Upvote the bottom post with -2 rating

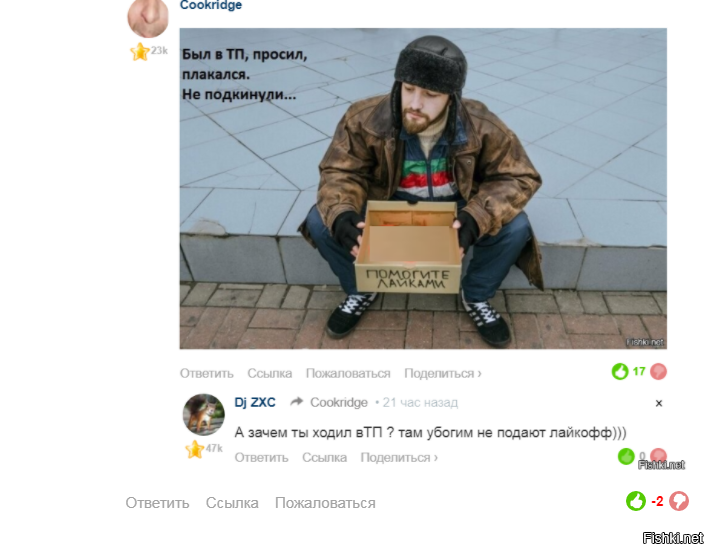coord(636,501)
